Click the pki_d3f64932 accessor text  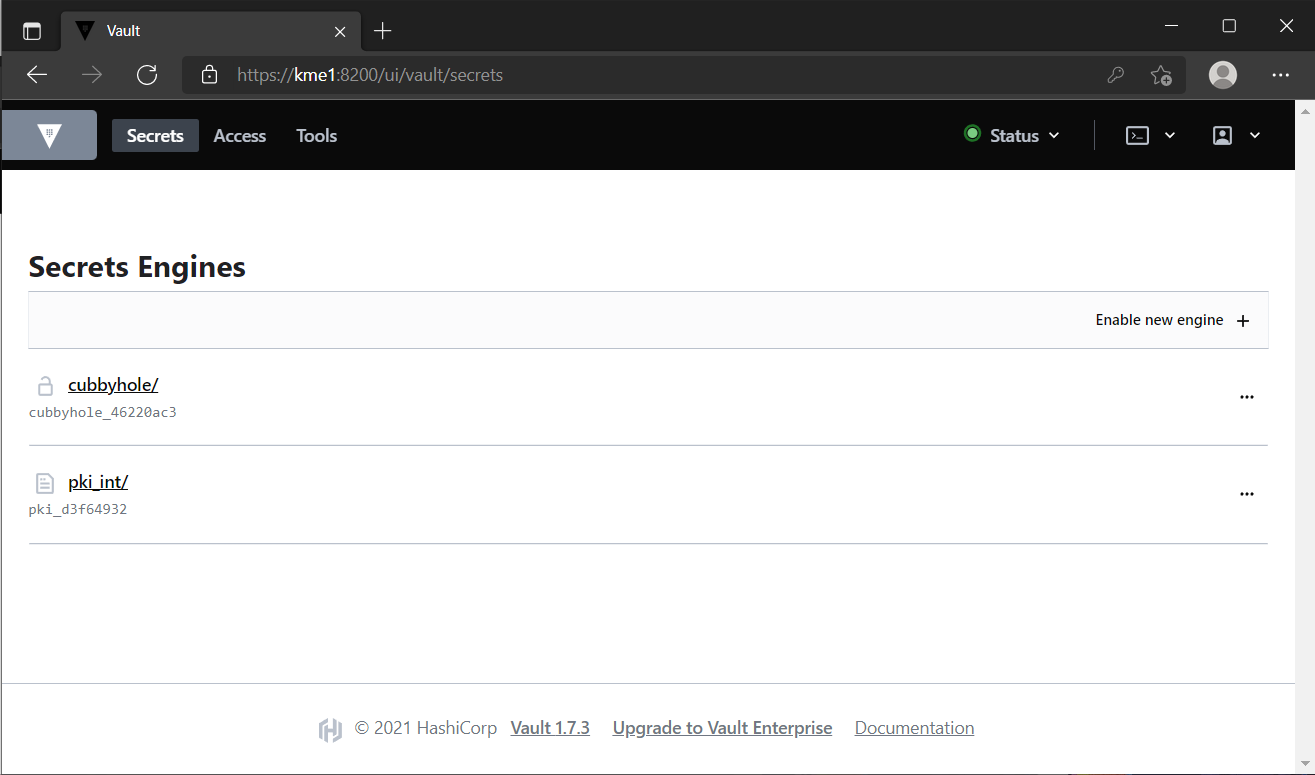[78, 509]
